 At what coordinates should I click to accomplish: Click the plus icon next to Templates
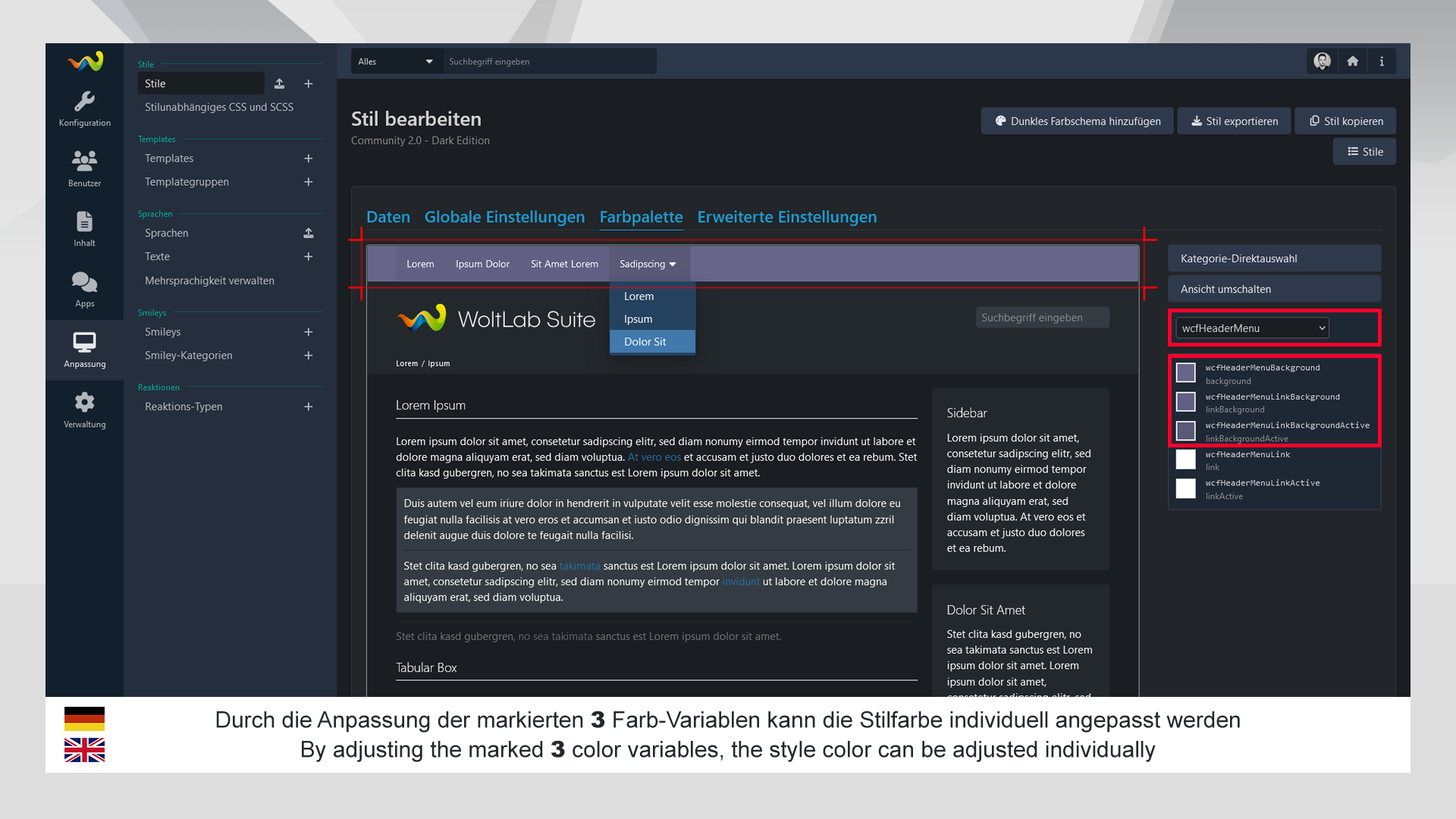pos(308,158)
